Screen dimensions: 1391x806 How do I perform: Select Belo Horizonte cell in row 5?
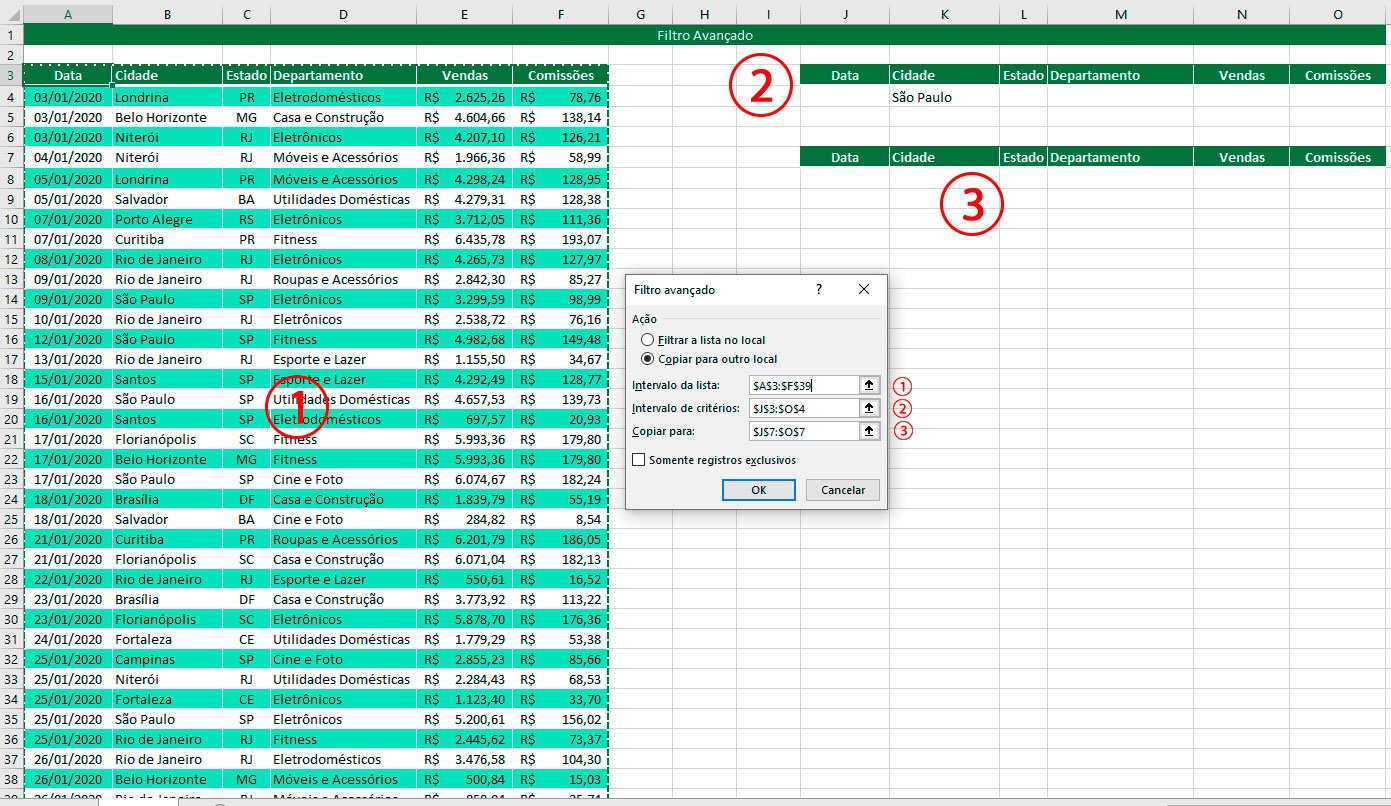[x=167, y=117]
